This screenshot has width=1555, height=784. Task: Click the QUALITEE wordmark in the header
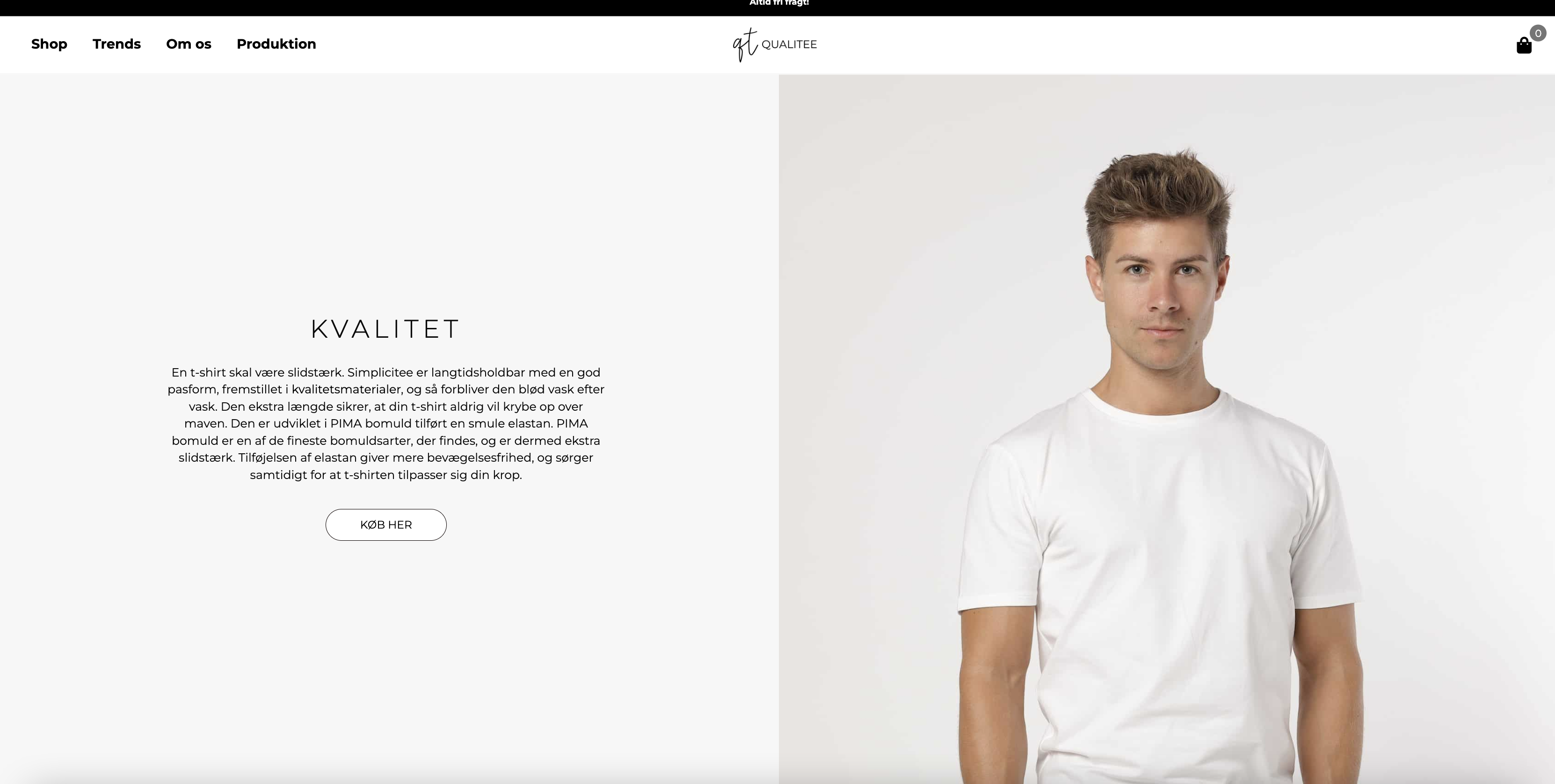click(x=789, y=44)
